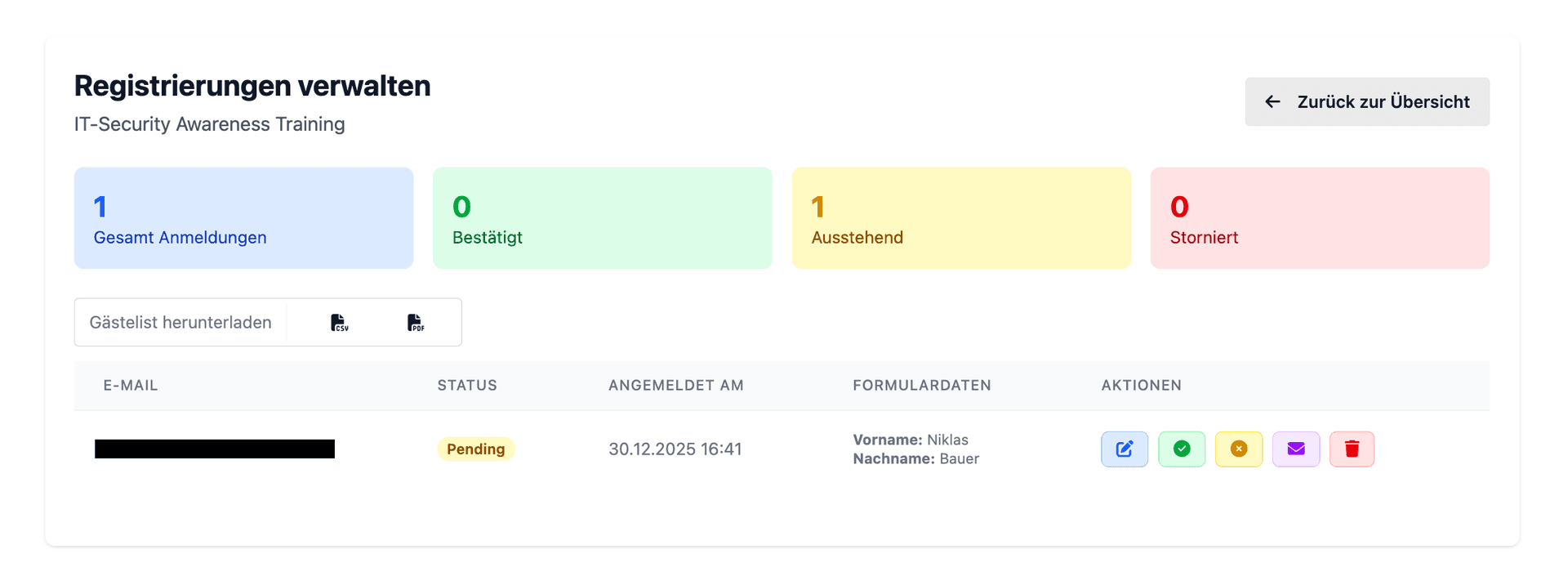
Task: Click back arrow icon in header button
Action: pyautogui.click(x=1272, y=102)
